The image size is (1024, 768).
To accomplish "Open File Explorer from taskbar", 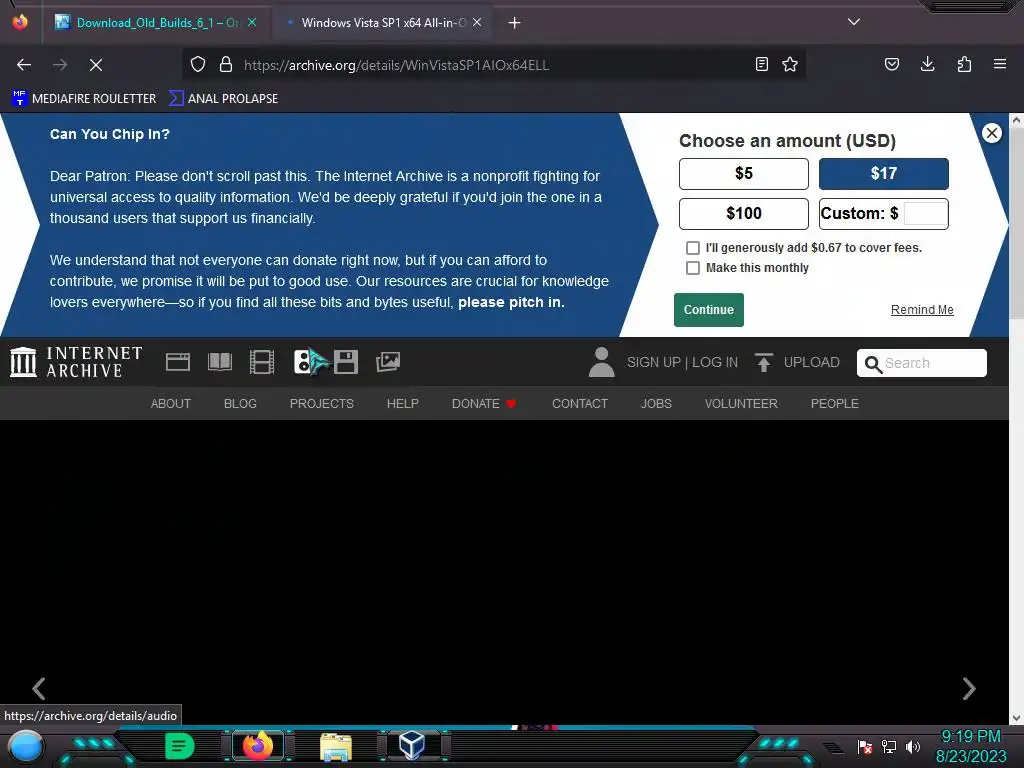I will pos(336,746).
